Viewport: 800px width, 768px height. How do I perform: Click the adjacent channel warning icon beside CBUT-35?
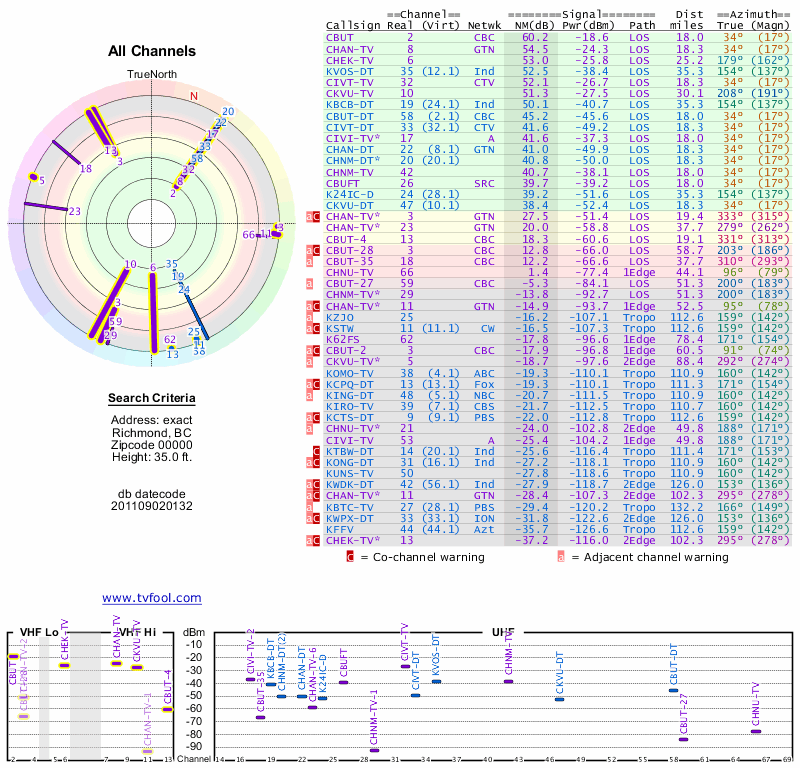[309, 261]
